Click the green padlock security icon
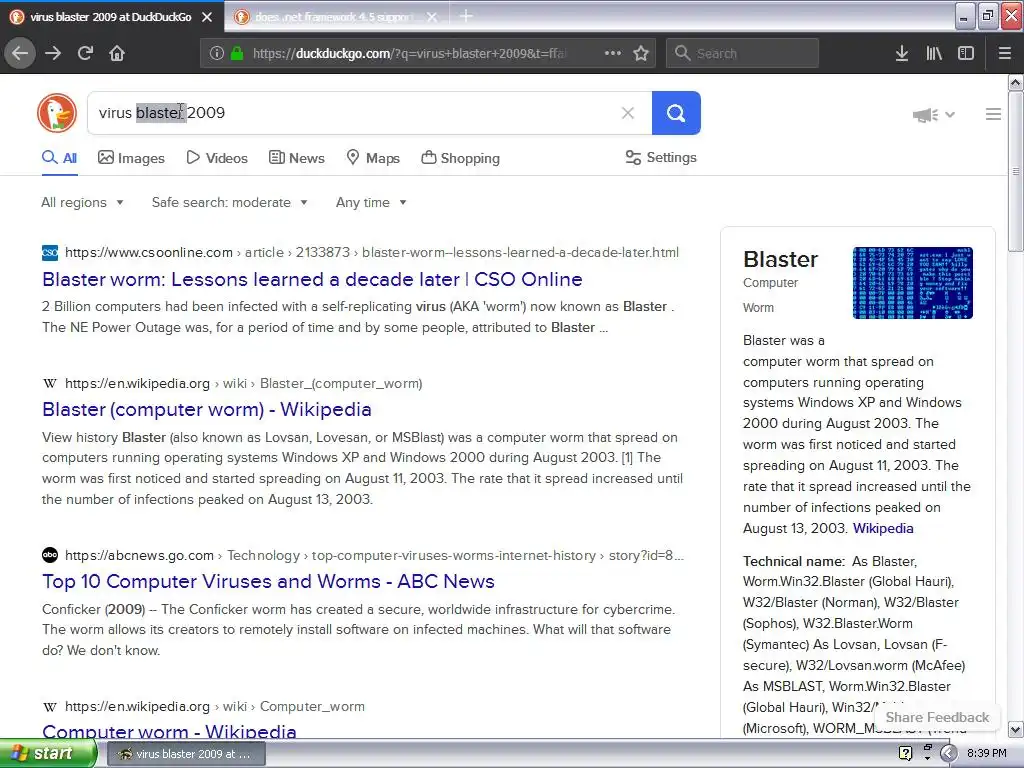The width and height of the screenshot is (1024, 768). click(x=237, y=53)
